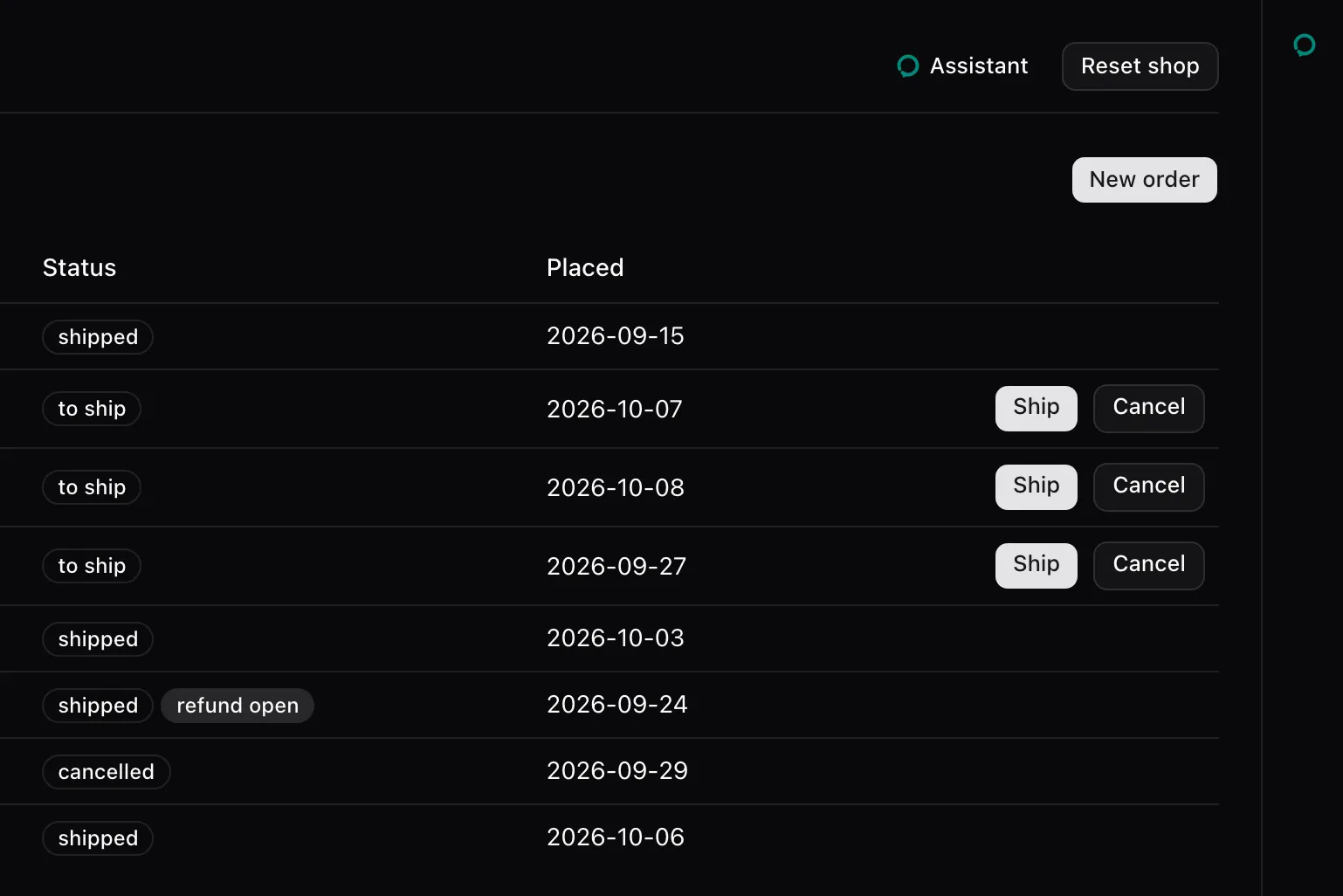Create a new order

click(1145, 180)
